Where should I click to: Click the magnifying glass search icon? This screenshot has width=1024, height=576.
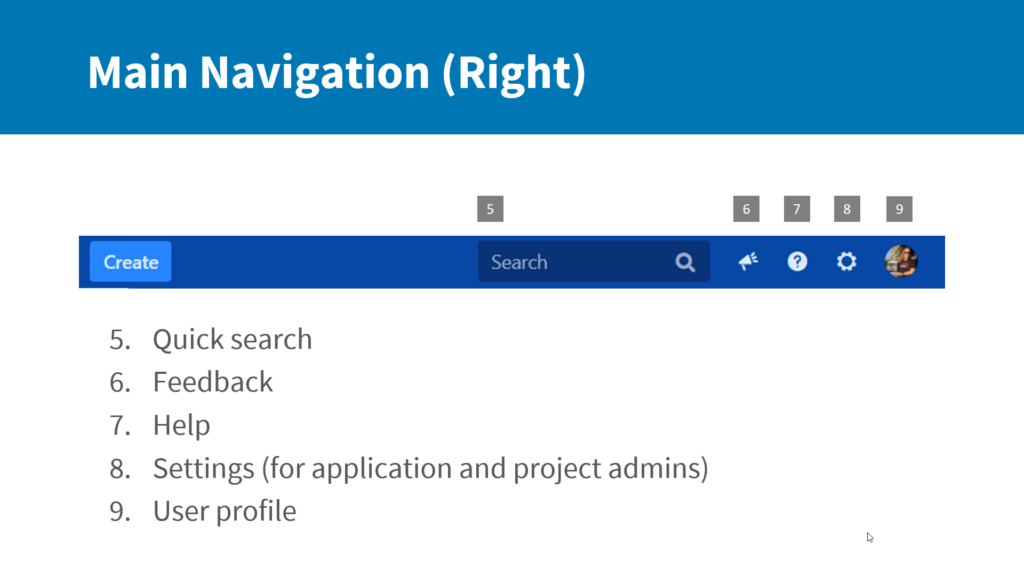coord(685,263)
